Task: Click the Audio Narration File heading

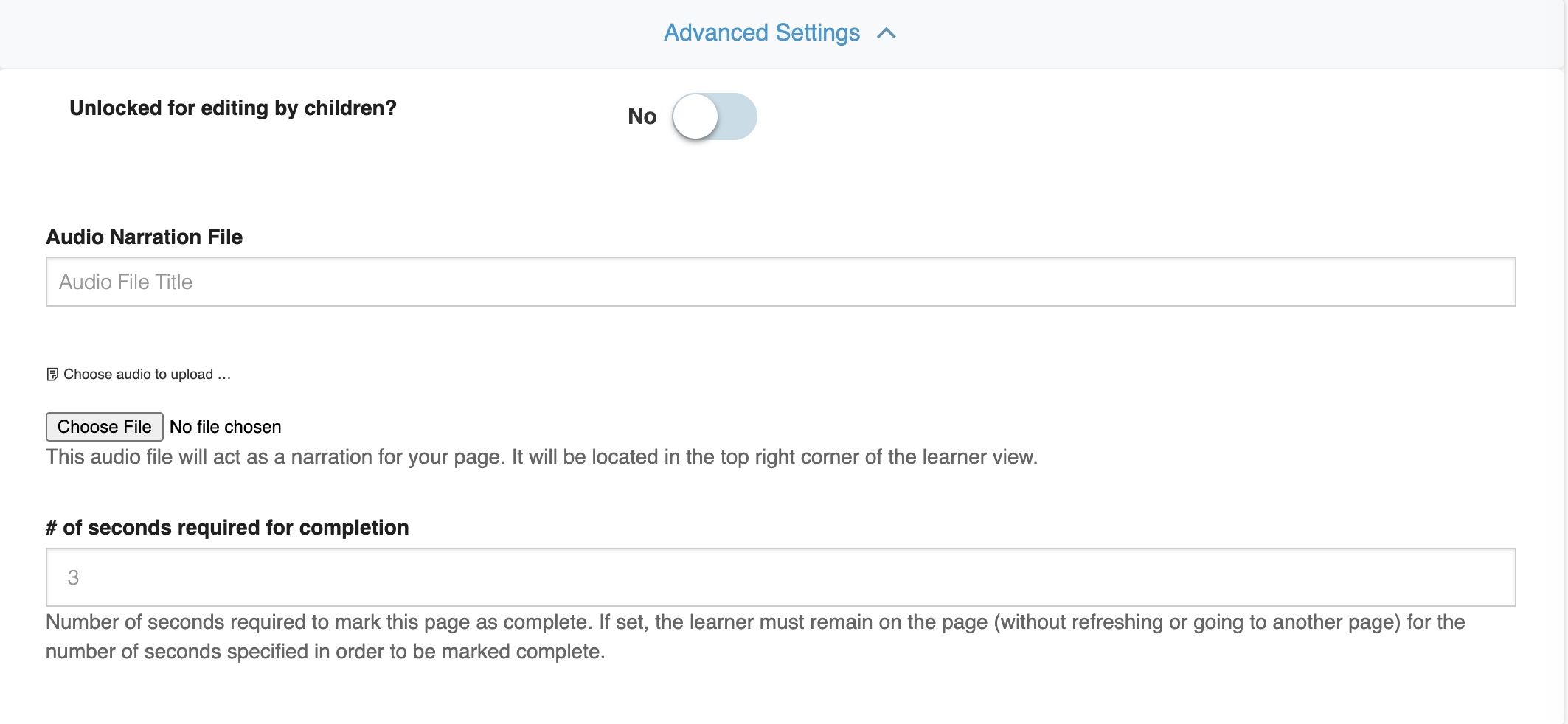Action: [x=145, y=237]
